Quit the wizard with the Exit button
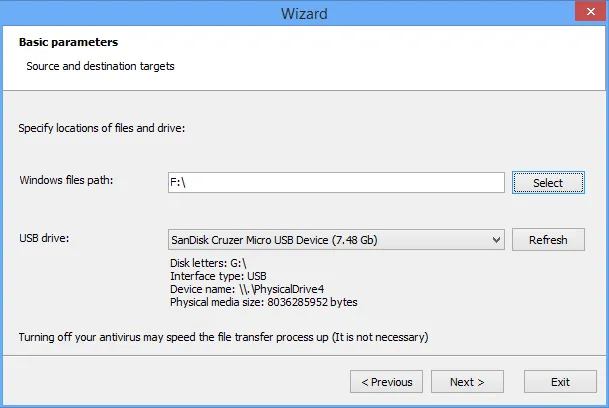609x408 pixels. pos(560,382)
